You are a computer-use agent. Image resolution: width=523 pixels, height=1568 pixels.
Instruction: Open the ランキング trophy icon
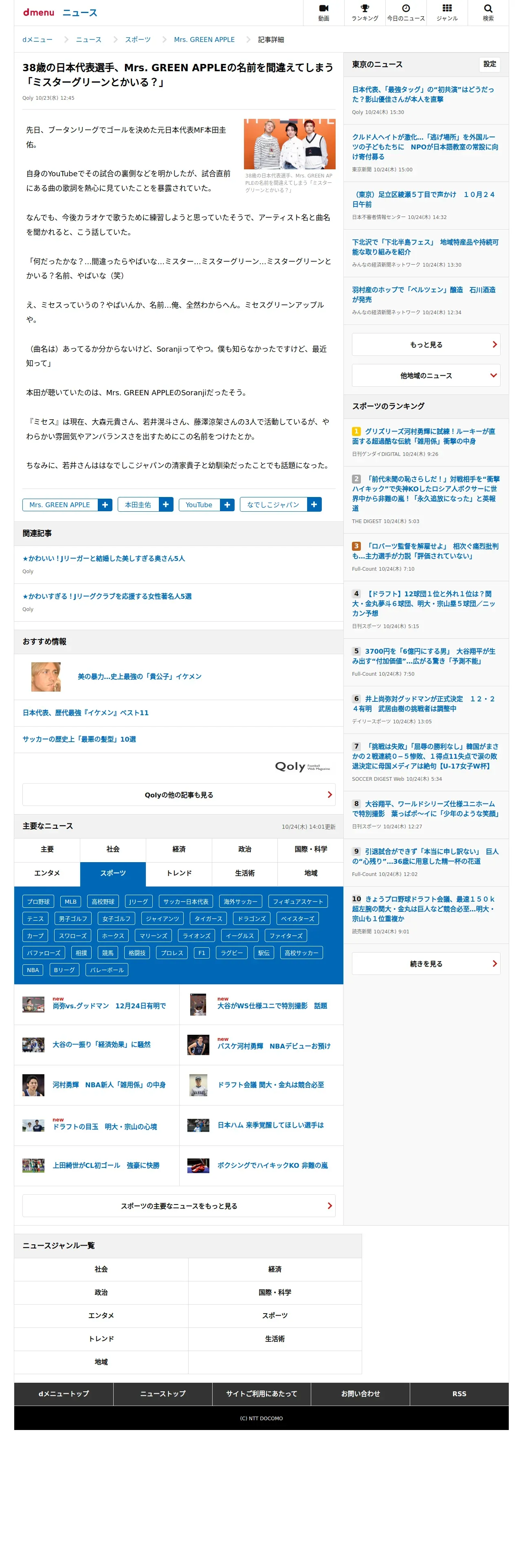tap(365, 12)
